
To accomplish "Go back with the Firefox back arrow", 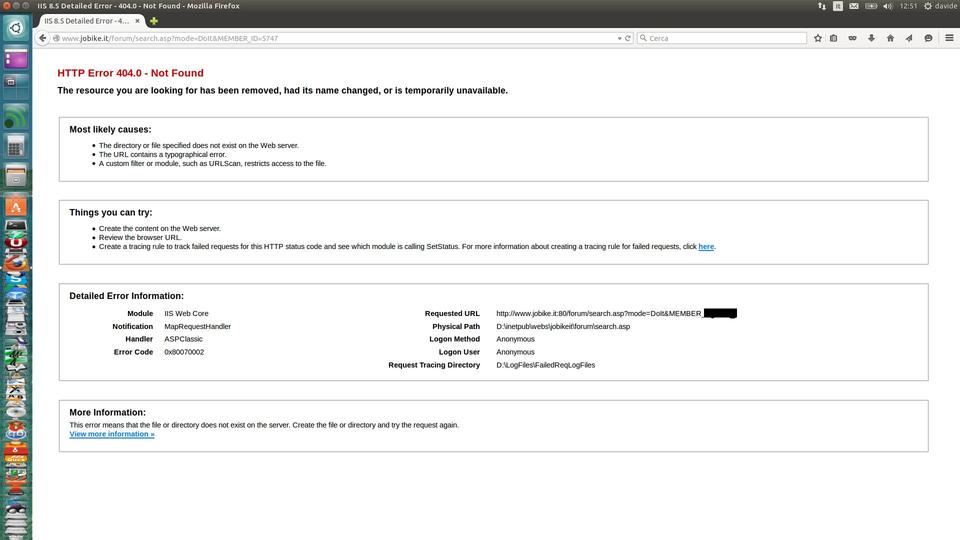I will click(x=42, y=38).
